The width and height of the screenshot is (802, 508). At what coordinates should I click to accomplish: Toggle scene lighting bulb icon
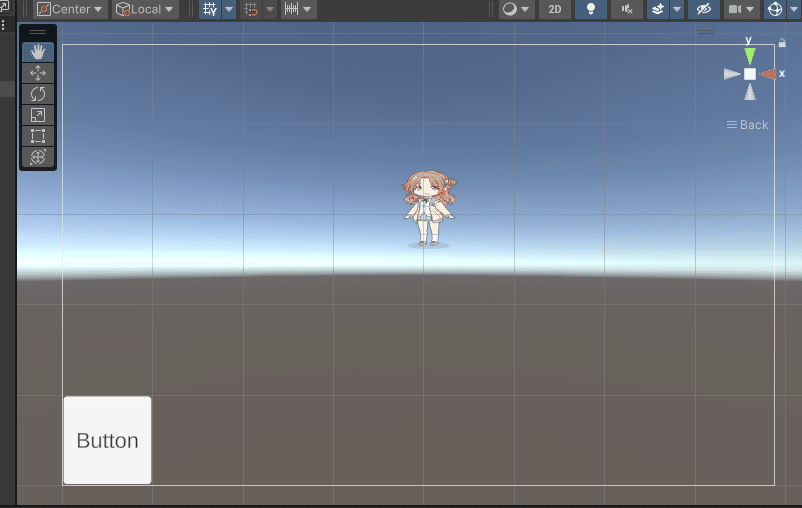pyautogui.click(x=591, y=9)
